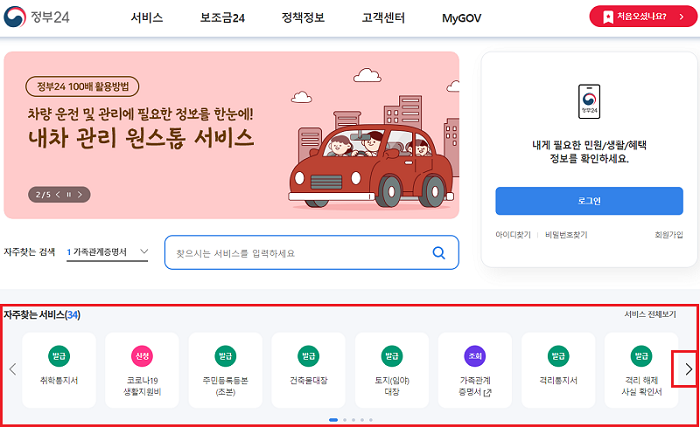Open the 보조금24 menu
This screenshot has height=427, width=700.
(x=222, y=18)
